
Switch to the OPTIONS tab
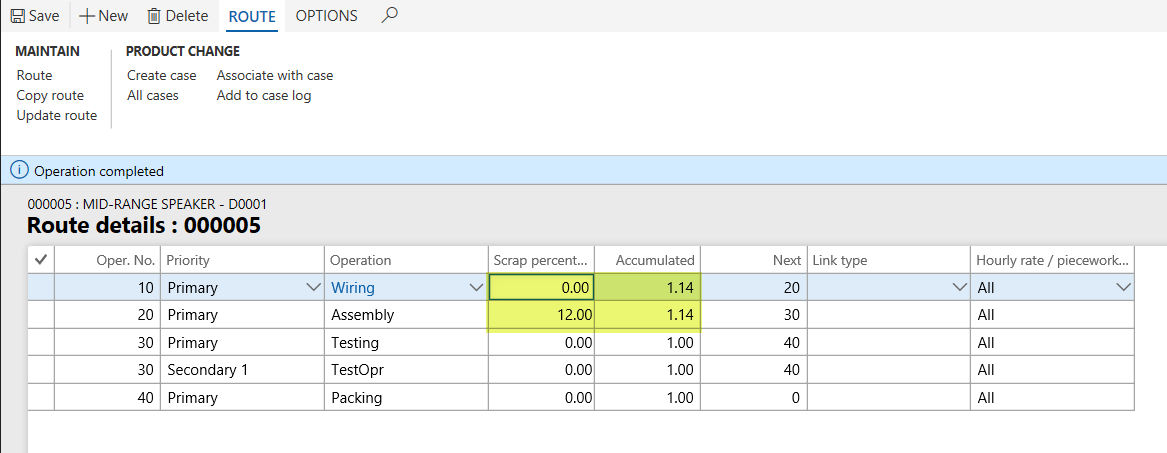tap(326, 16)
